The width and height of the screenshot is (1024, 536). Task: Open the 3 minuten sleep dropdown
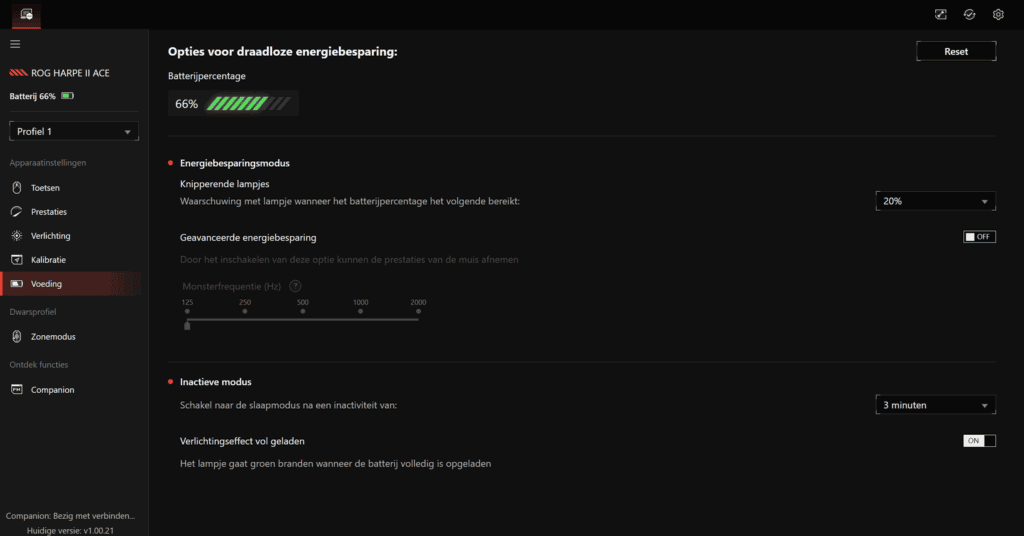935,405
